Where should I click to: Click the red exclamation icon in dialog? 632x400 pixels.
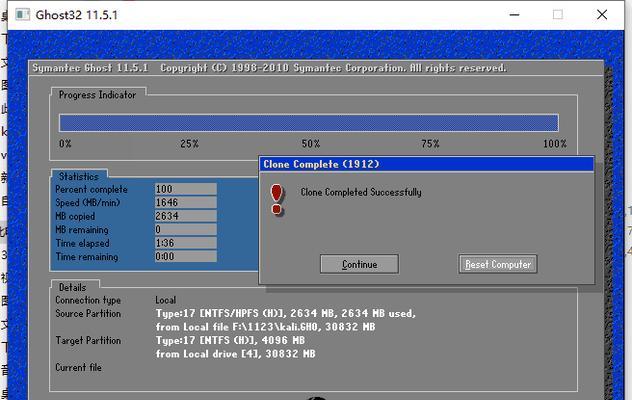[x=277, y=200]
